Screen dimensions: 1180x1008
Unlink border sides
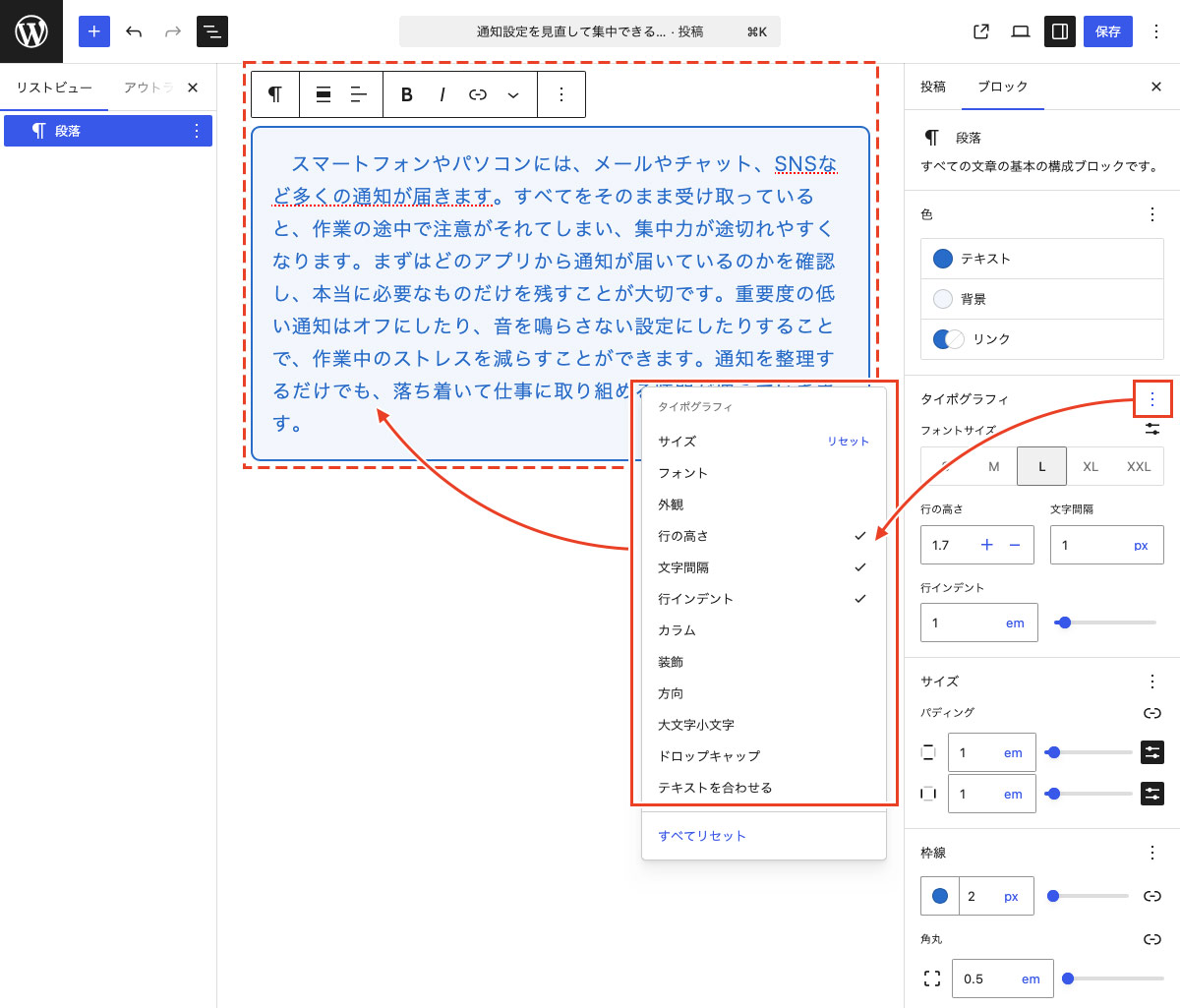click(1152, 896)
